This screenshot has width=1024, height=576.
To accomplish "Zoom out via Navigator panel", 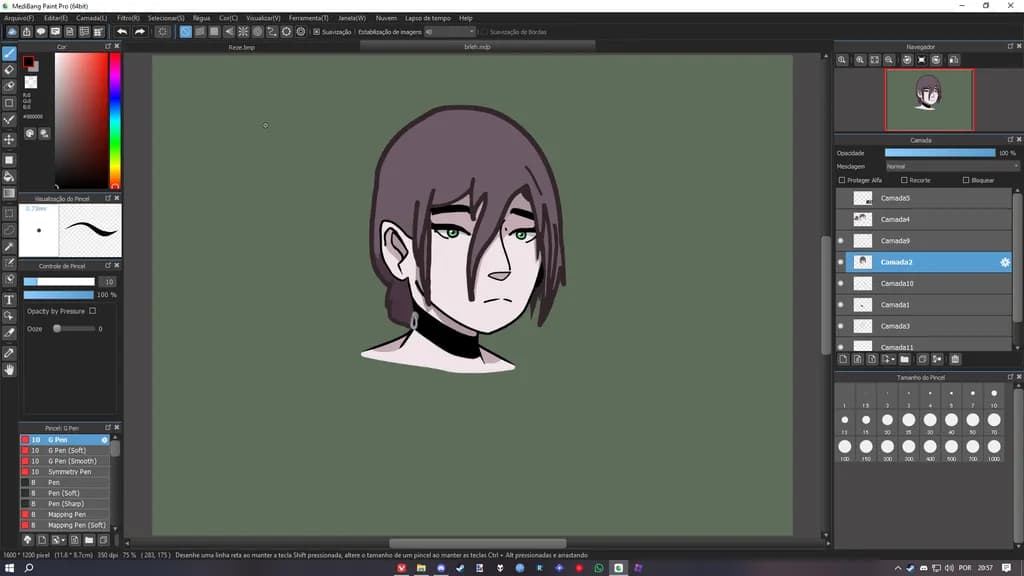I will 889,60.
